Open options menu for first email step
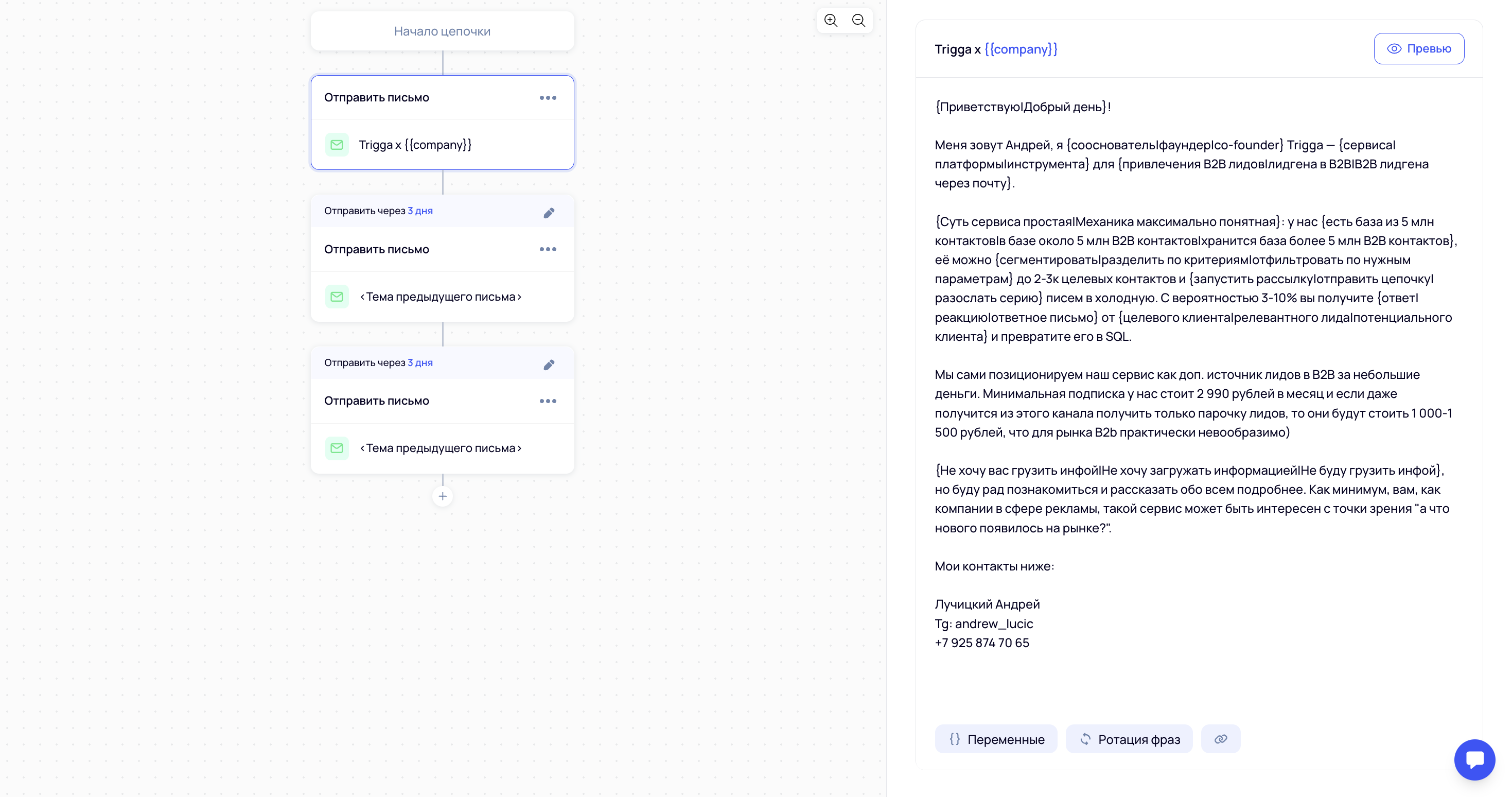 [548, 98]
